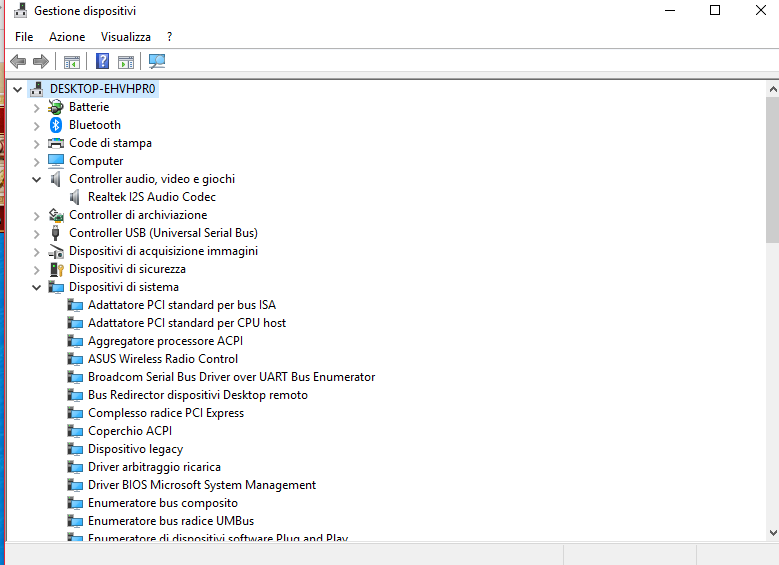Expand the Computer category

[36, 161]
